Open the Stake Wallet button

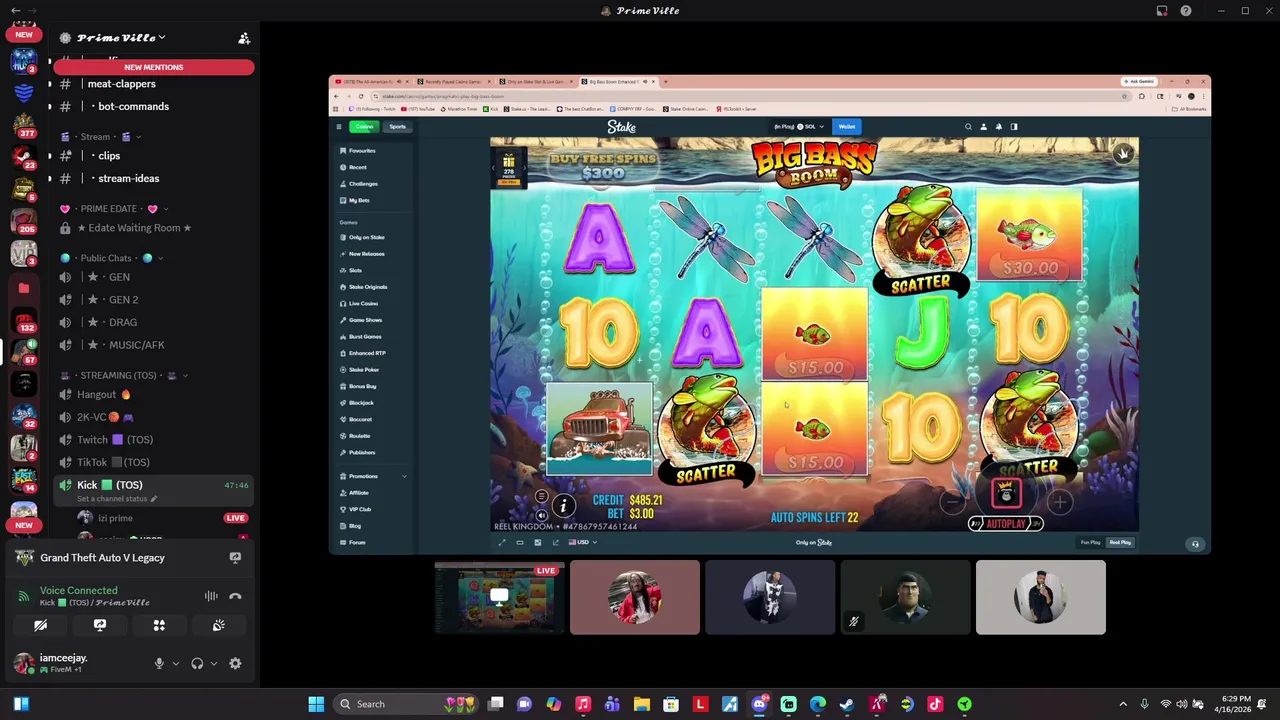(x=847, y=127)
